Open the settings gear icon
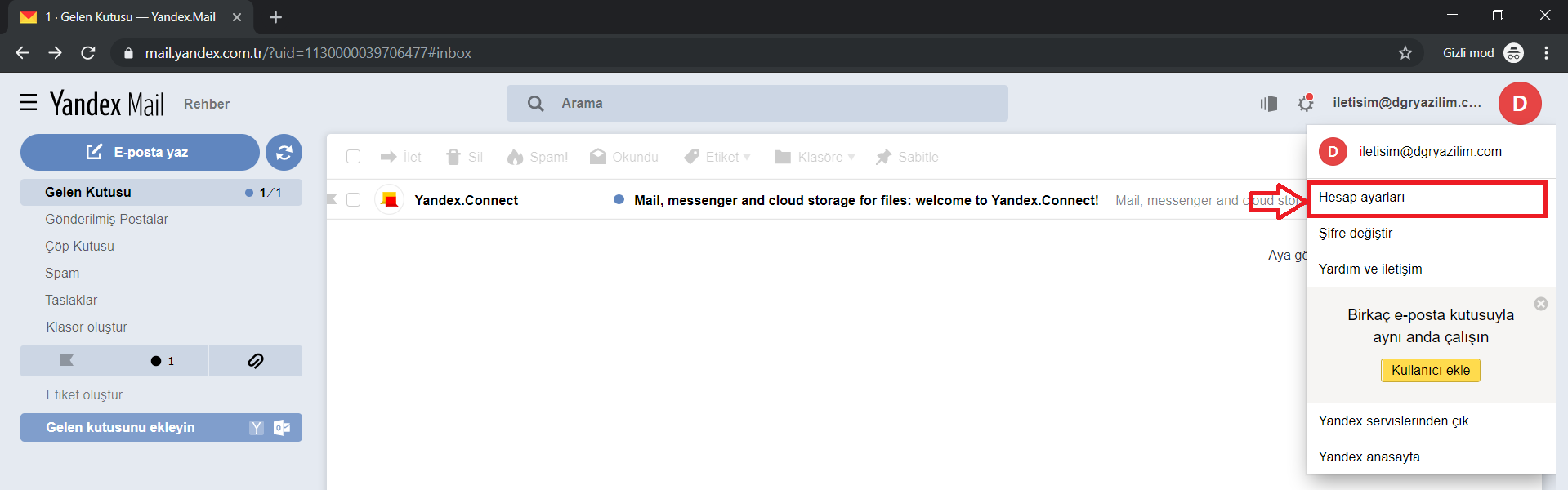The width and height of the screenshot is (1568, 490). click(1306, 103)
